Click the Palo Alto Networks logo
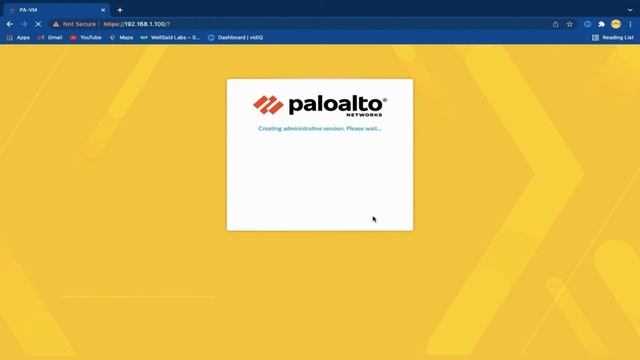Screen dimensions: 640x360 click(320, 106)
